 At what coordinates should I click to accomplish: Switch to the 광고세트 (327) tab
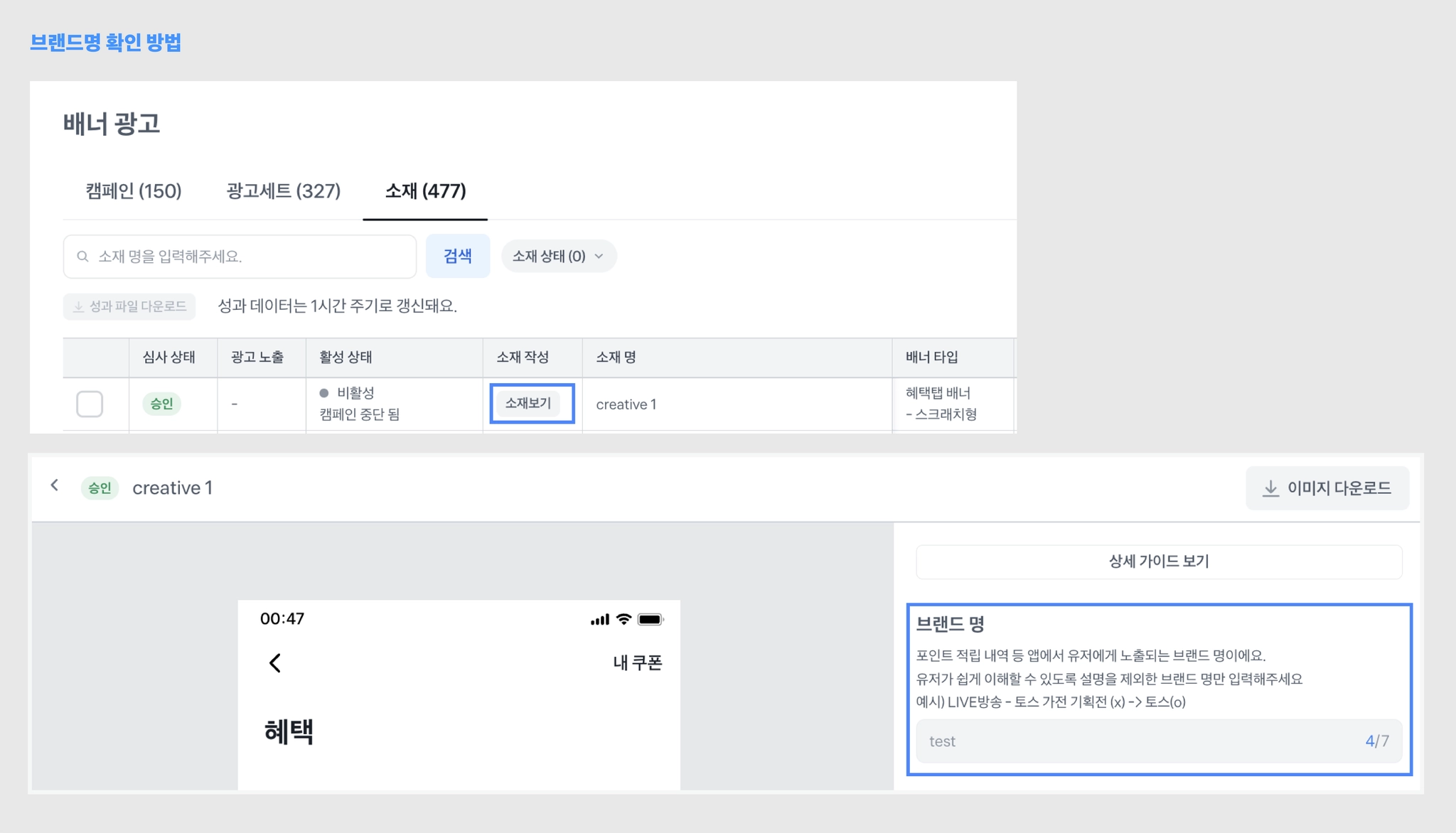point(283,190)
